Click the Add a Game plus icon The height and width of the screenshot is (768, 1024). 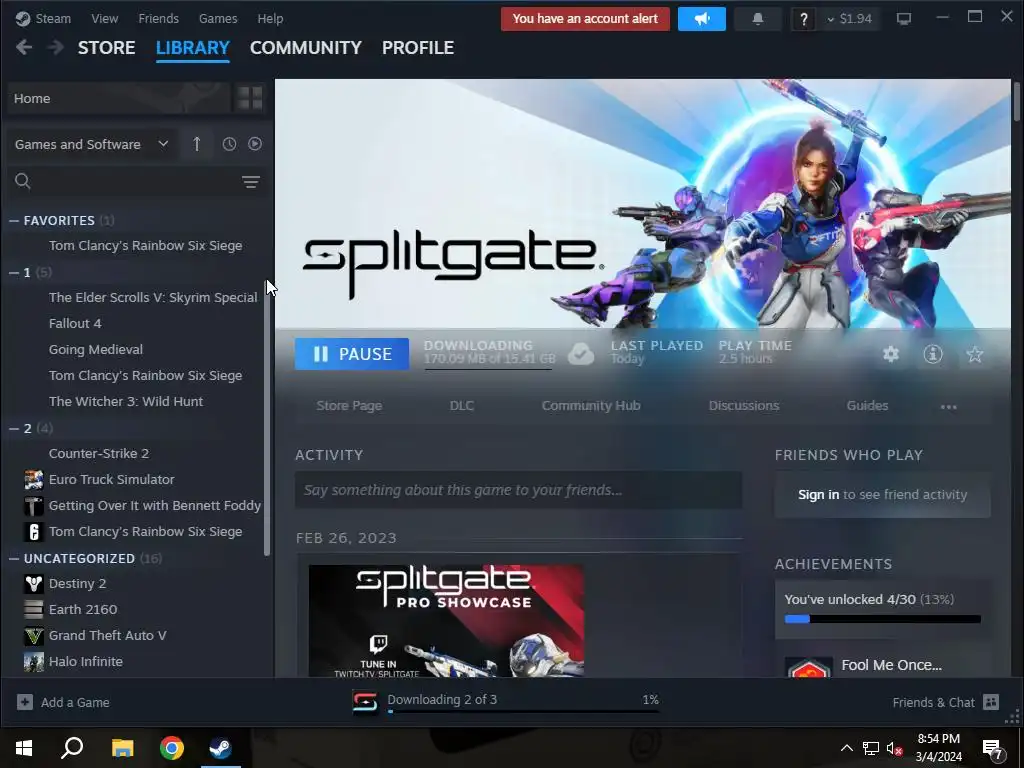[25, 702]
